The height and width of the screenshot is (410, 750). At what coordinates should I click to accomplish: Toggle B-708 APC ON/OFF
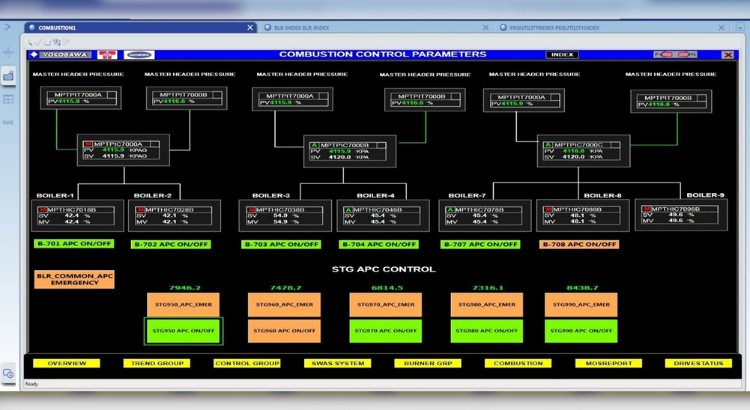579,244
